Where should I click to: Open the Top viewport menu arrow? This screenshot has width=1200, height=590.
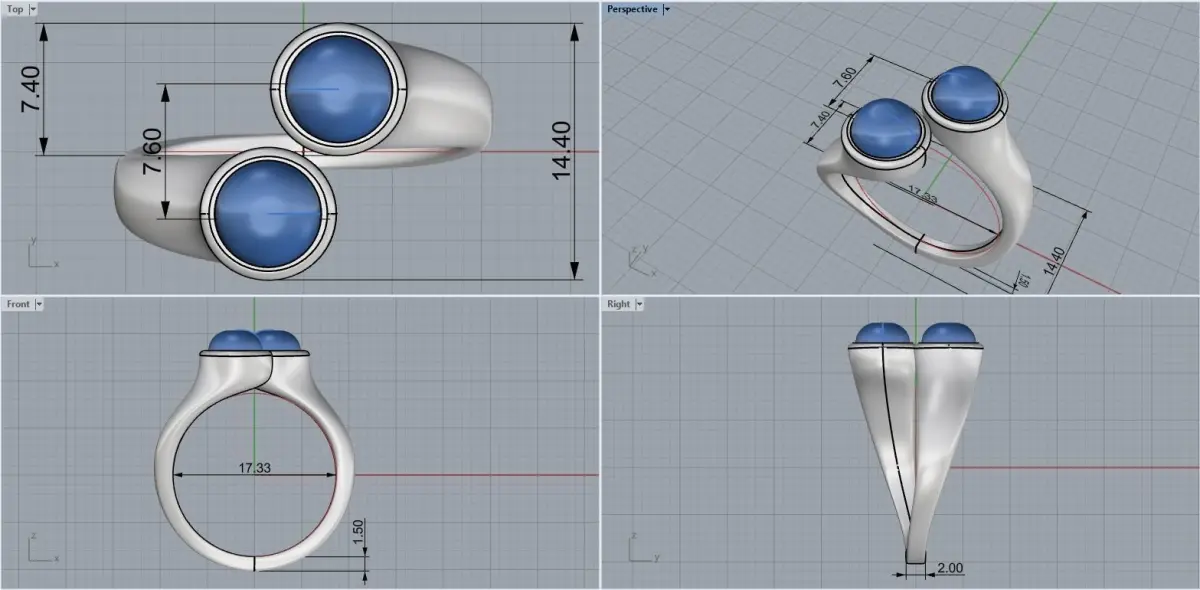(x=33, y=8)
